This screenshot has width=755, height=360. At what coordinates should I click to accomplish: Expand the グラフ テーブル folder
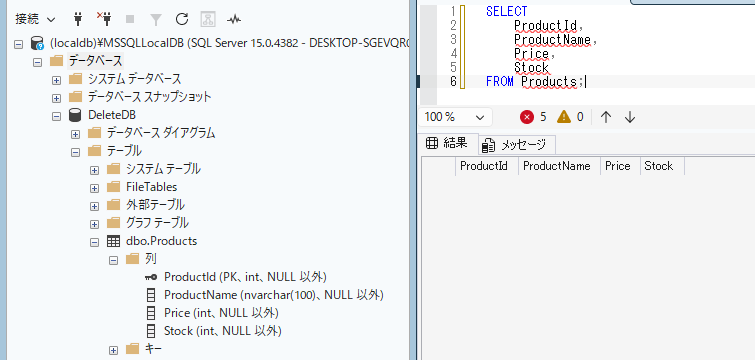point(94,224)
